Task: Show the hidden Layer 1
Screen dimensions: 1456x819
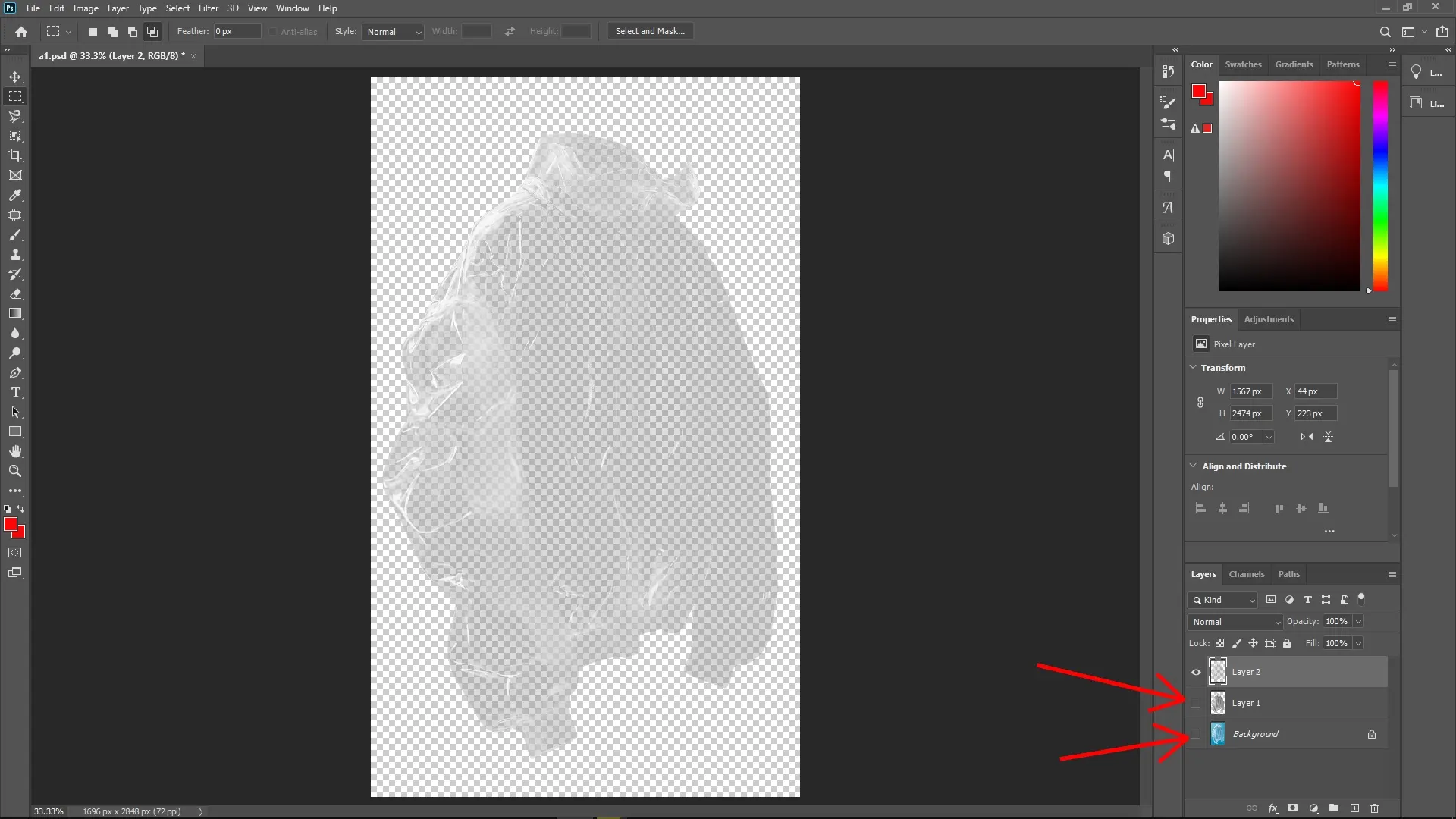Action: point(1195,703)
